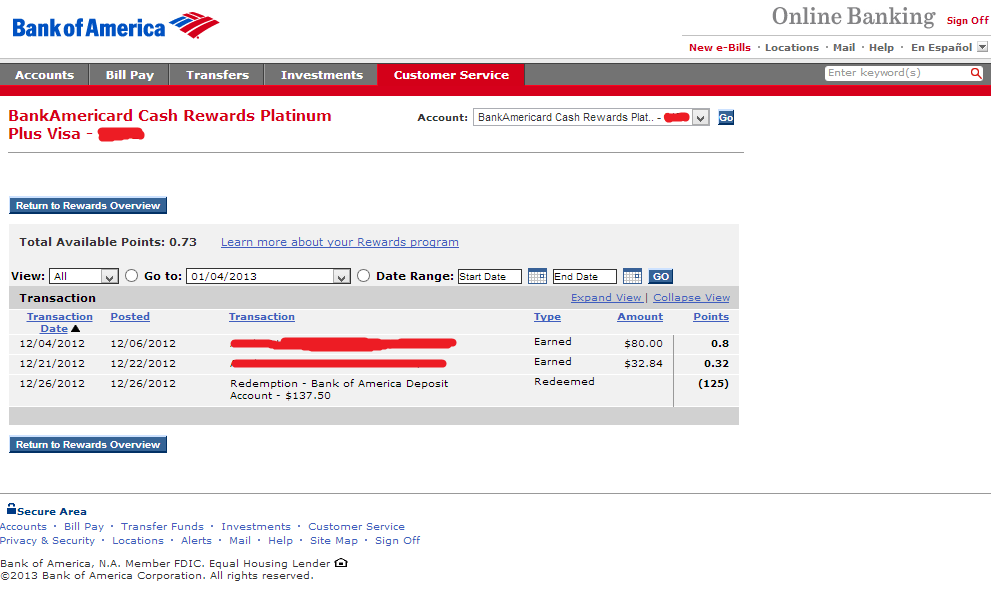Sort by Points column header
Viewport: 995px width, 603px height.
pyautogui.click(x=711, y=316)
